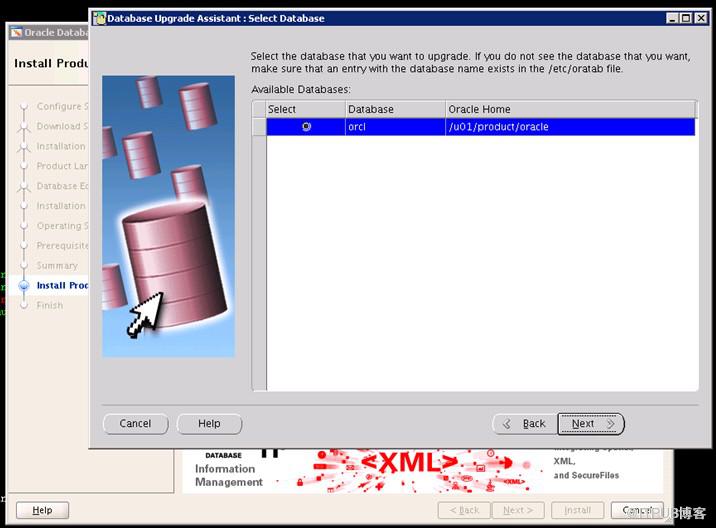Click the Install Product step bullet icon
This screenshot has width=716, height=528.
(x=24, y=285)
